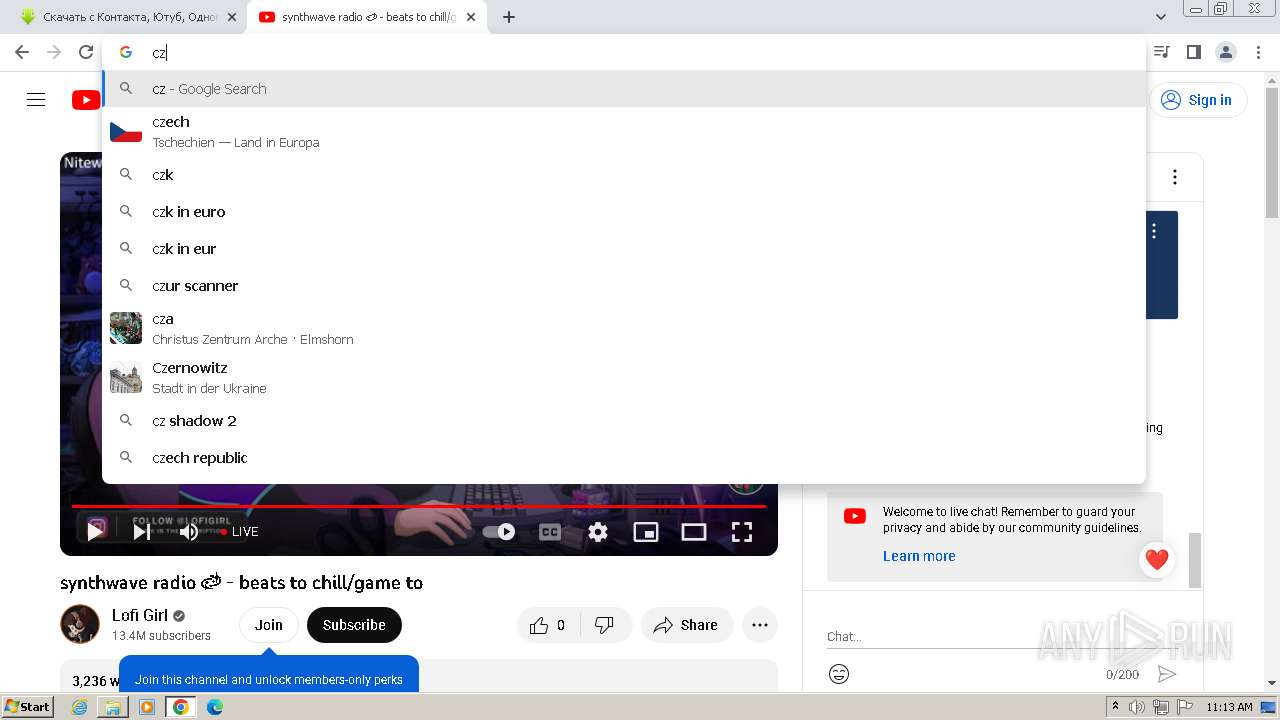Sign in to YouTube
This screenshot has height=720, width=1280.
(x=1197, y=100)
